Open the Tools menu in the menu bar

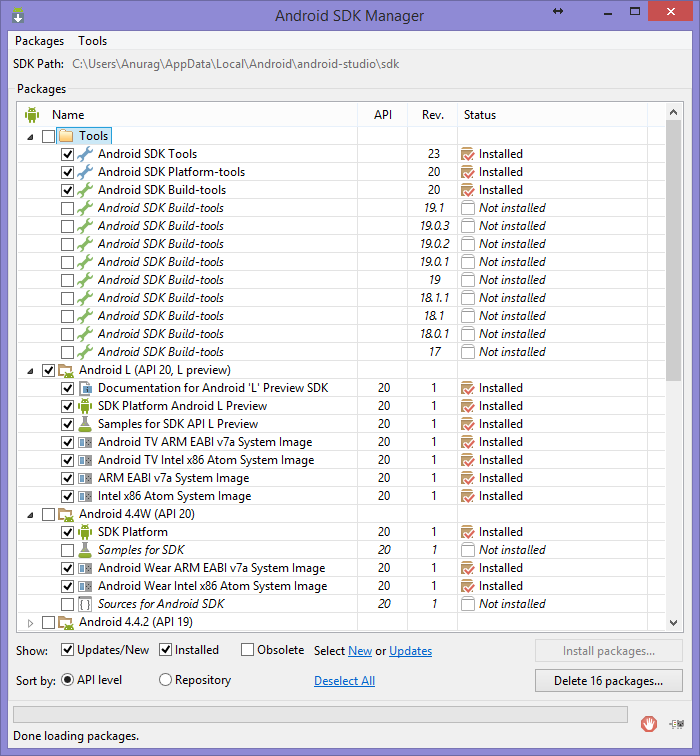(x=93, y=41)
